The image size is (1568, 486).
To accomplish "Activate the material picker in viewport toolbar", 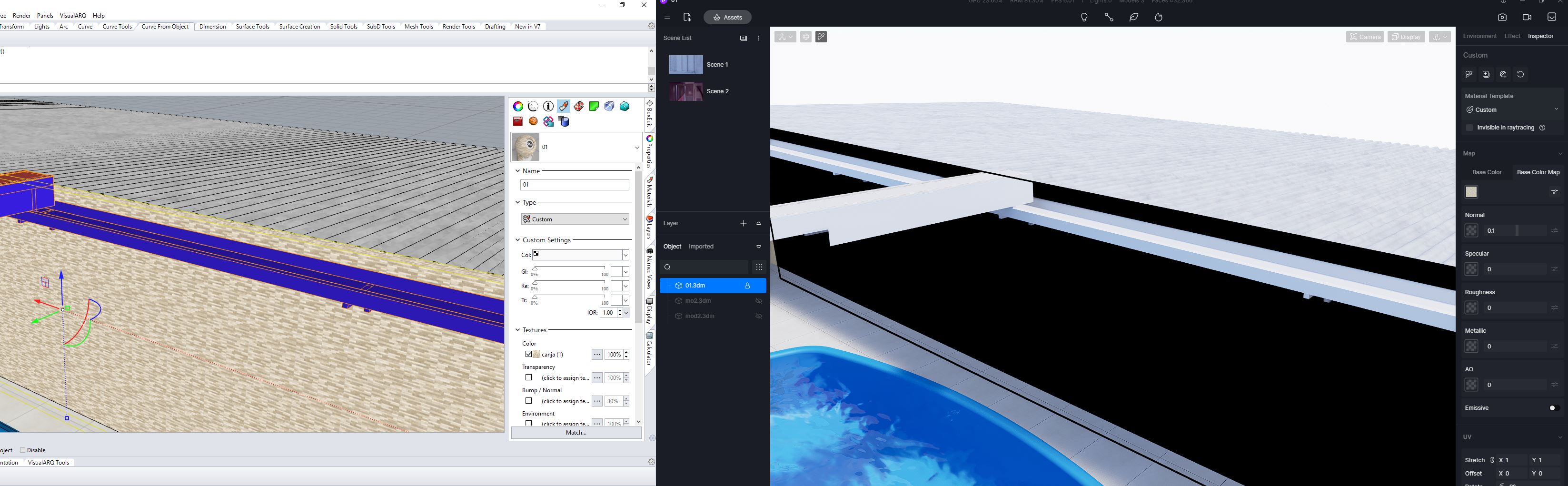I will pos(821,37).
